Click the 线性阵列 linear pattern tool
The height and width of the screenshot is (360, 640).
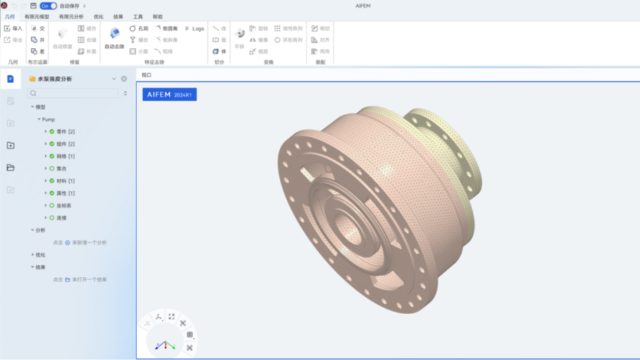click(x=288, y=29)
